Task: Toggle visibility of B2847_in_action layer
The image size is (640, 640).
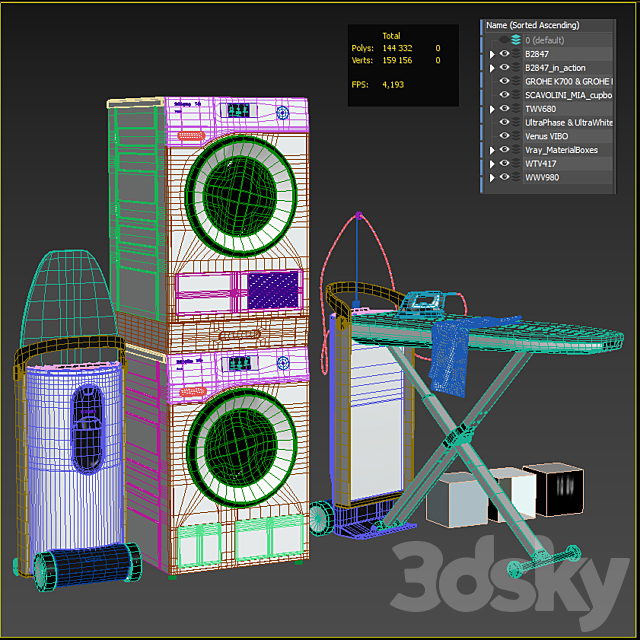Action: pyautogui.click(x=504, y=67)
